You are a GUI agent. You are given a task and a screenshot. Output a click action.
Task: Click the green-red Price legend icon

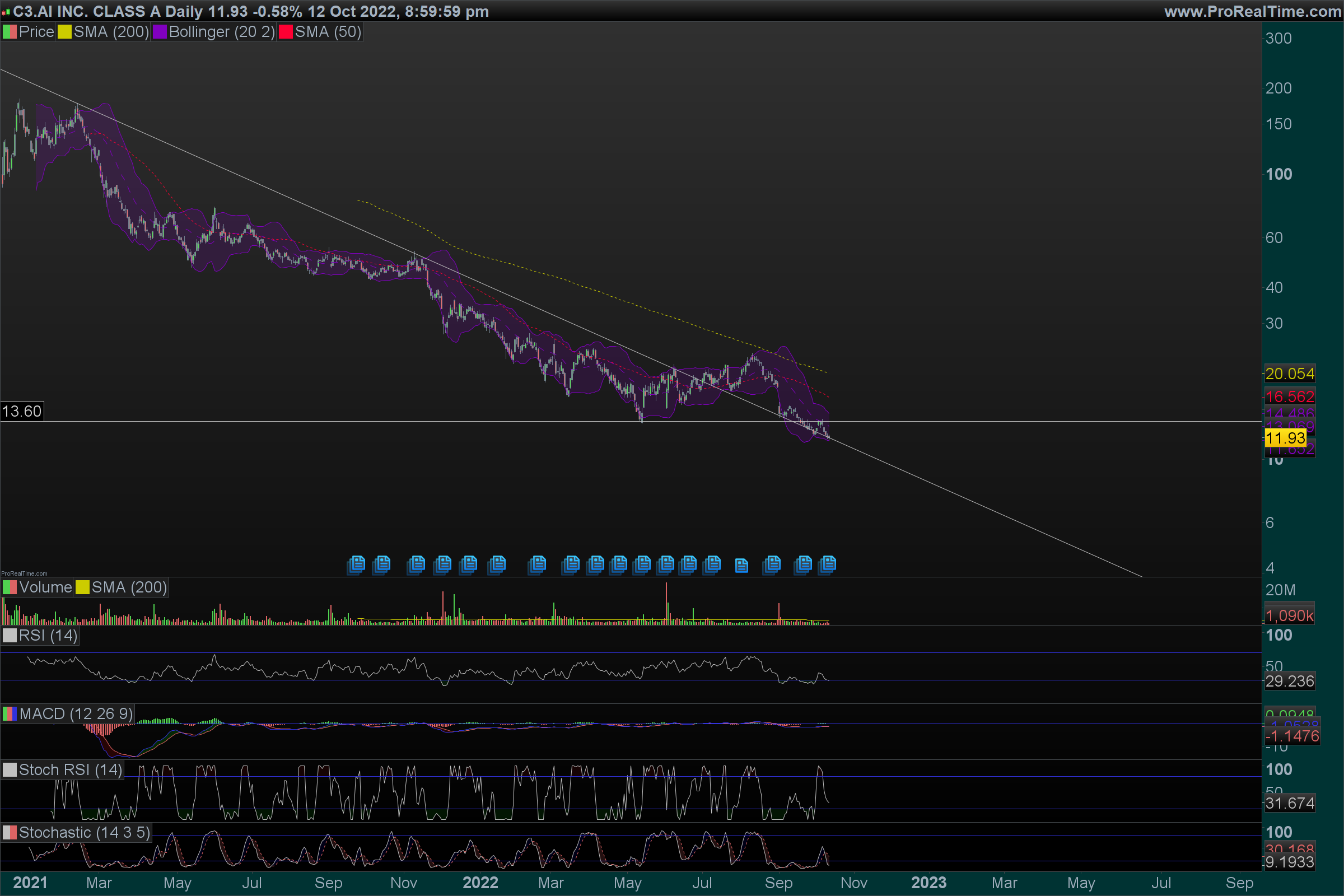coord(10,32)
